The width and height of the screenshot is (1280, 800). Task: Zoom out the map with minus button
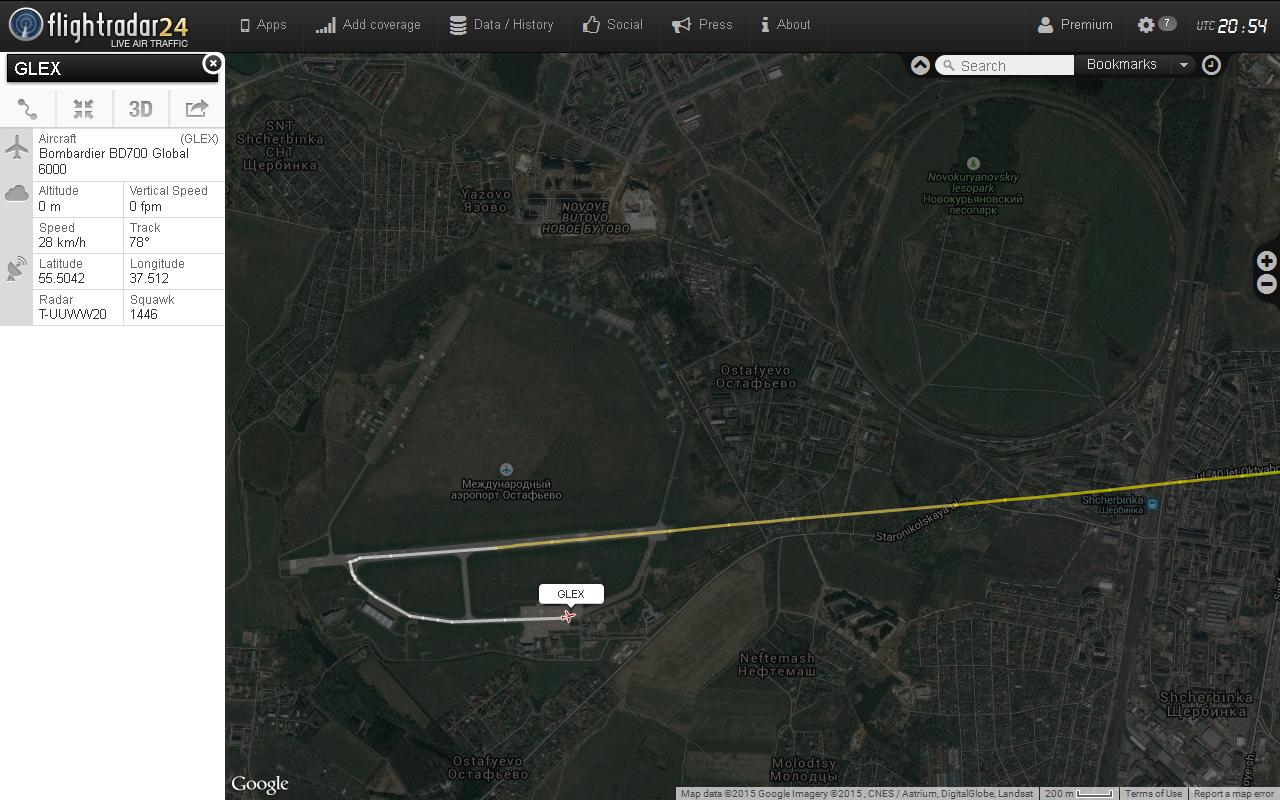pos(1266,285)
